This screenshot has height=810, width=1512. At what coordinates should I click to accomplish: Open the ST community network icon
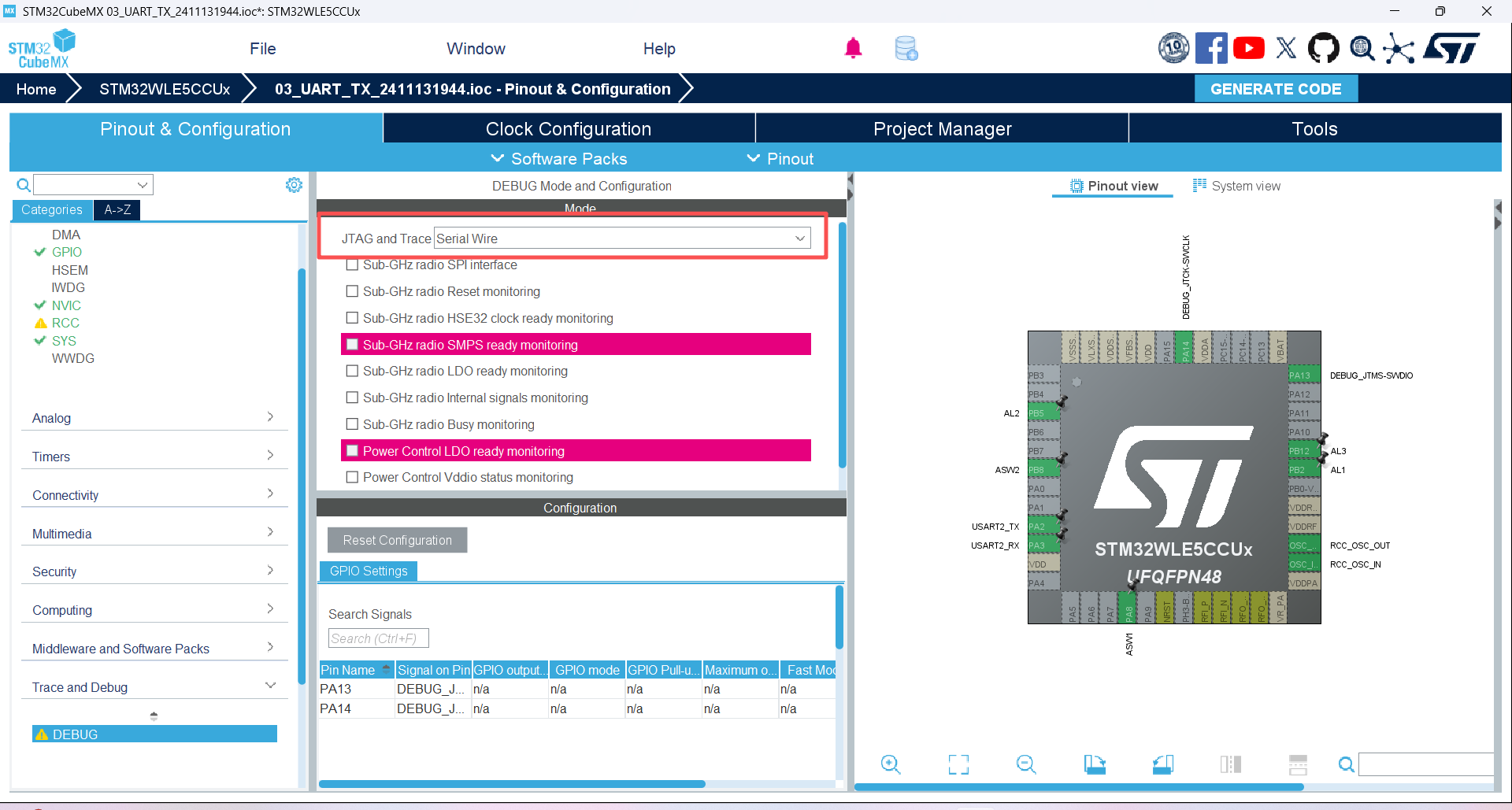(x=1399, y=48)
